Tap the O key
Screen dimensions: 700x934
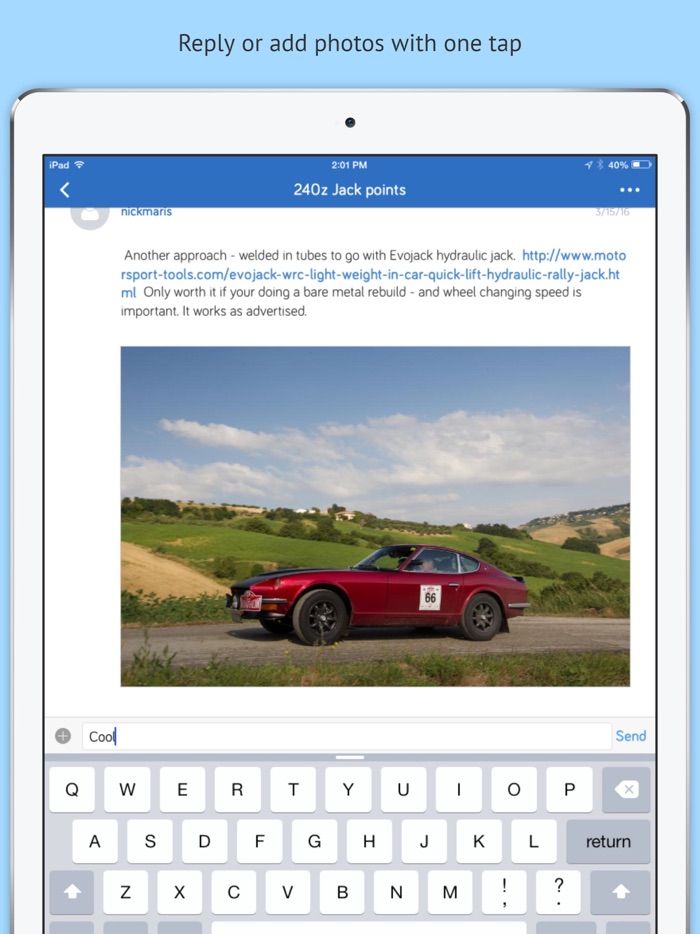pos(514,789)
